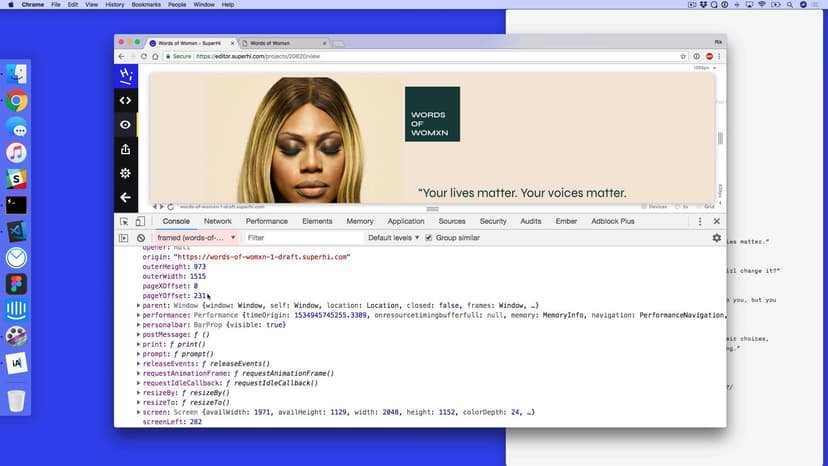Switch to the Network tab
This screenshot has height=466, width=828.
pos(217,221)
